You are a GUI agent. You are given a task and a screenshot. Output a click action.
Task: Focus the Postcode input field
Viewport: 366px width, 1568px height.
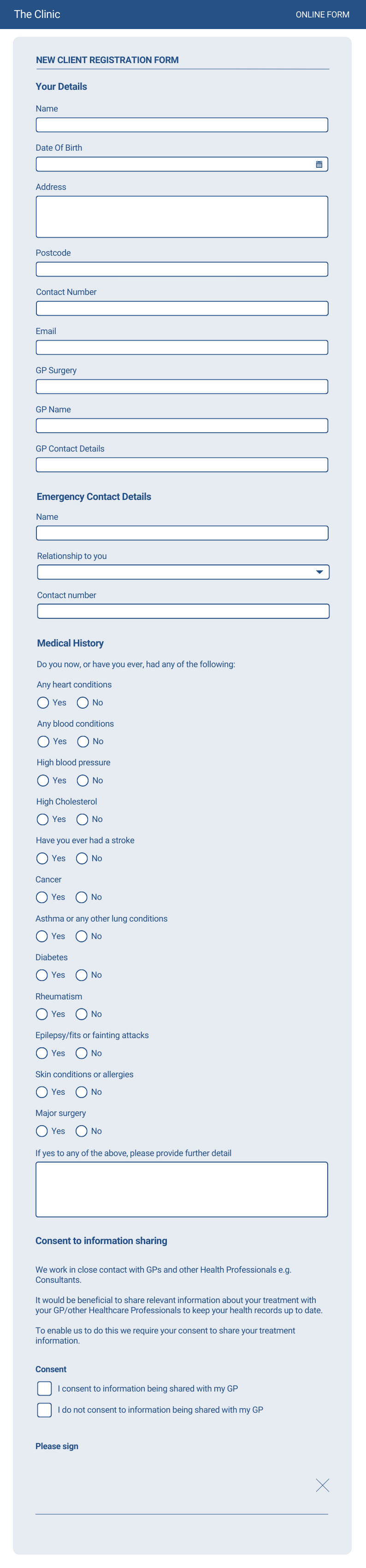pyautogui.click(x=182, y=269)
